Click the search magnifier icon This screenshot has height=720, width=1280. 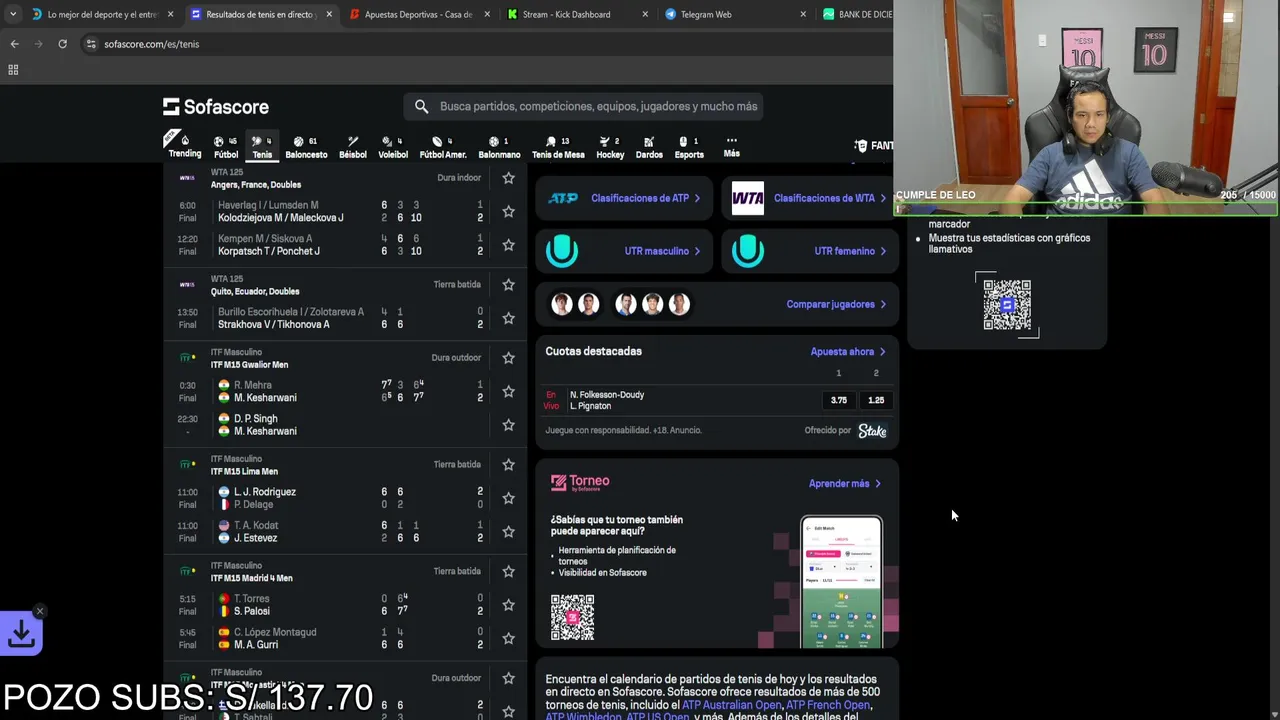tap(421, 106)
